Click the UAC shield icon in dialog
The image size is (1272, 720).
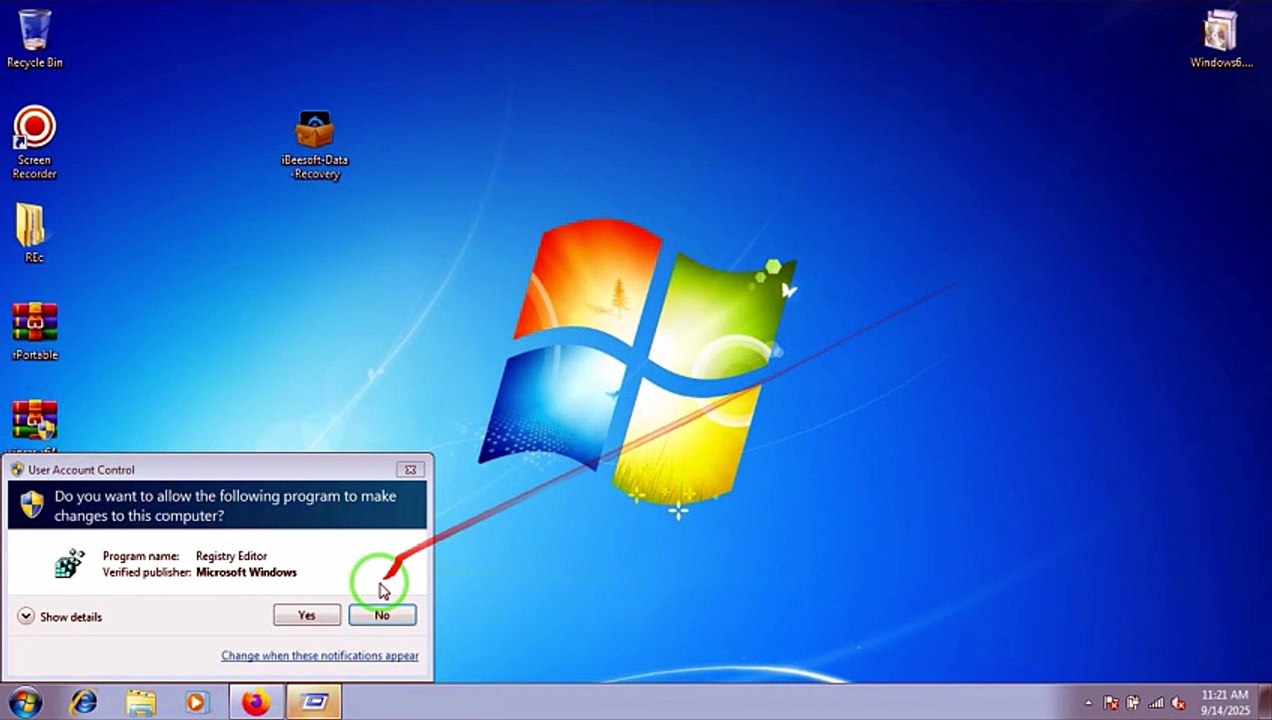point(32,504)
